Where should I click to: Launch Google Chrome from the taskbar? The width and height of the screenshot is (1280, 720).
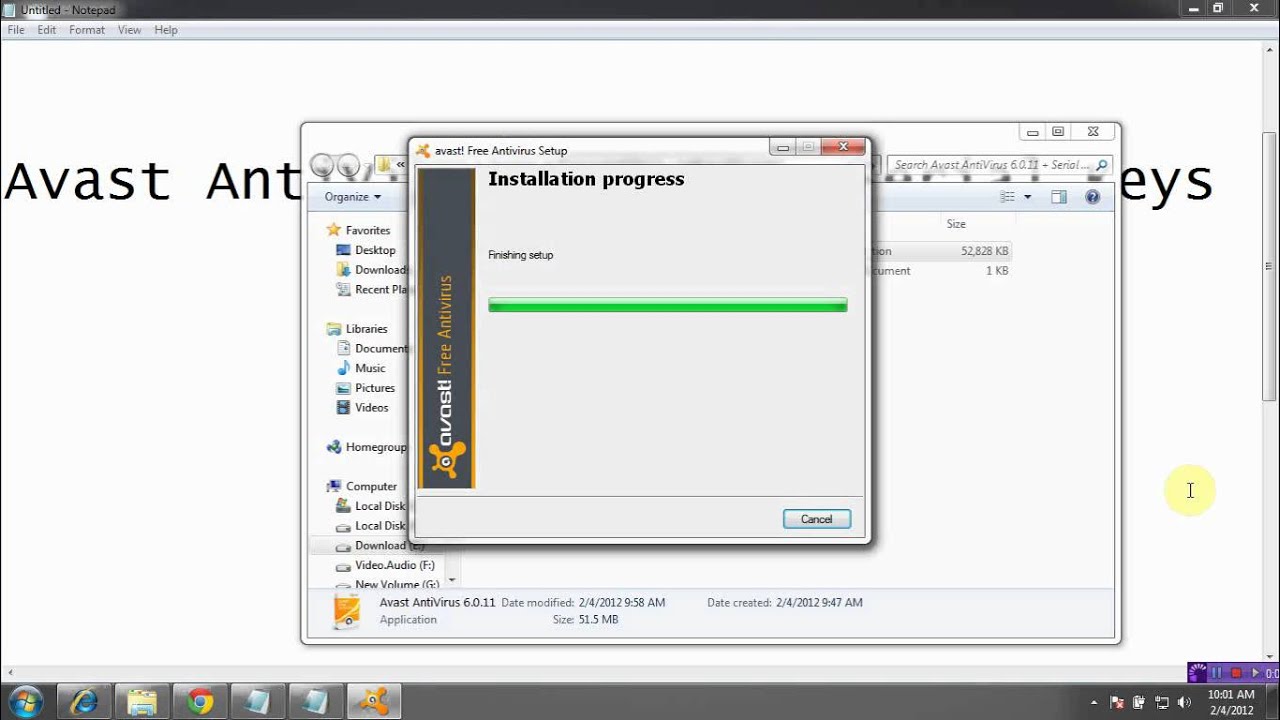200,701
